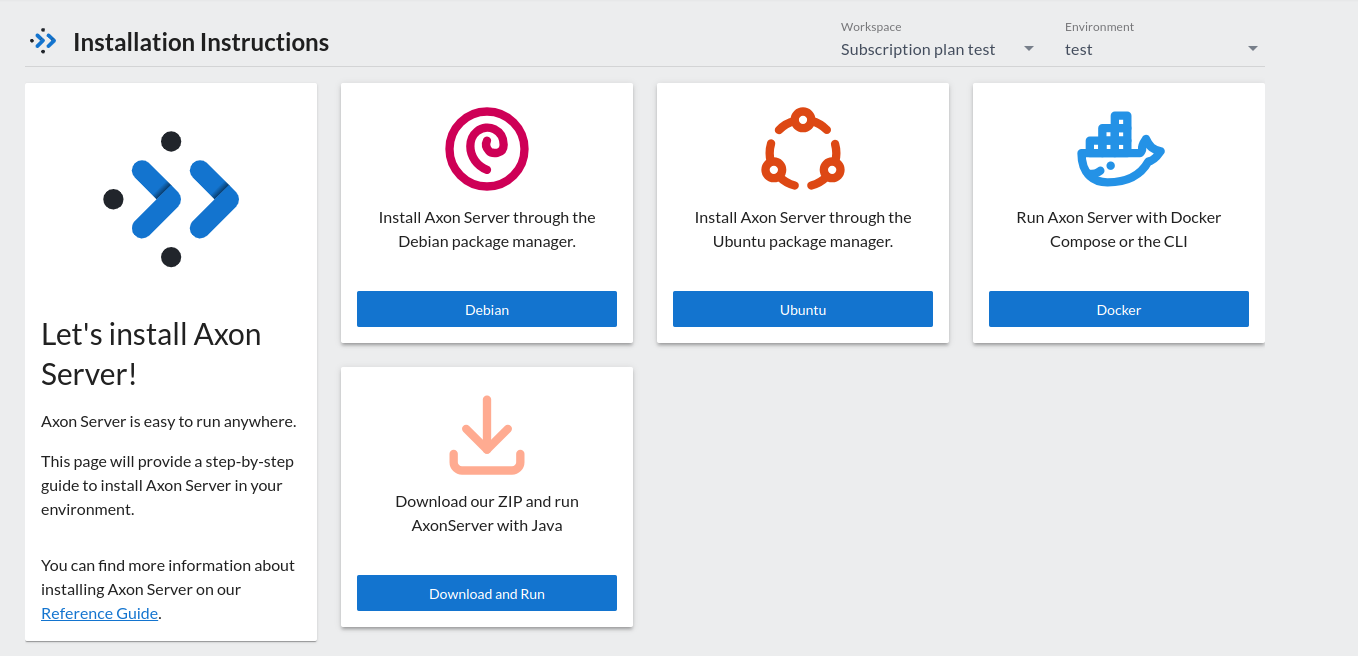Click the Docker whale icon
Screen dimensions: 1358x656
[1119, 149]
